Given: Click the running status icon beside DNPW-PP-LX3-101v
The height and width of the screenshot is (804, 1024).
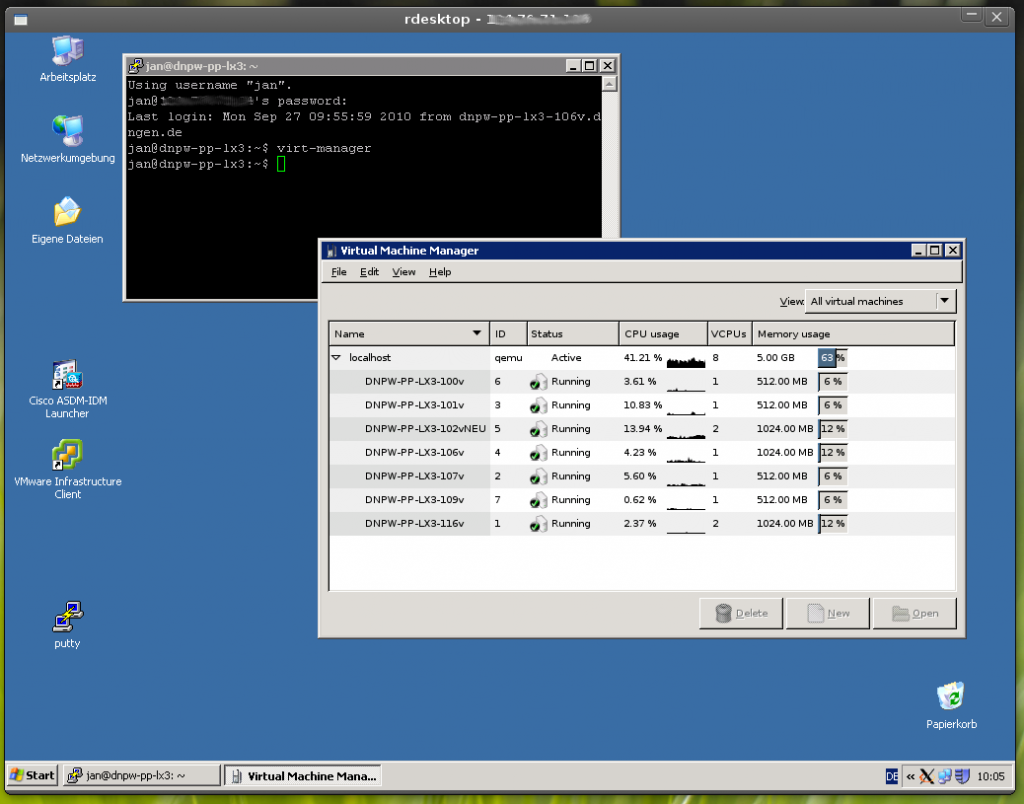Looking at the screenshot, I should coord(539,405).
